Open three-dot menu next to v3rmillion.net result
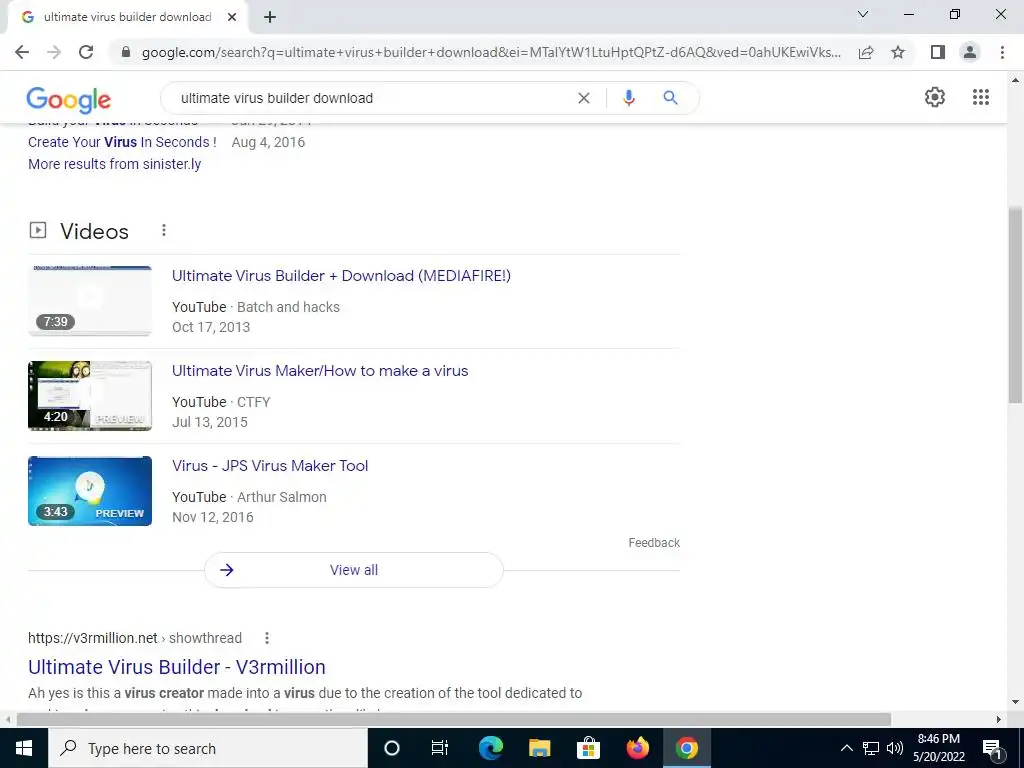 click(266, 638)
